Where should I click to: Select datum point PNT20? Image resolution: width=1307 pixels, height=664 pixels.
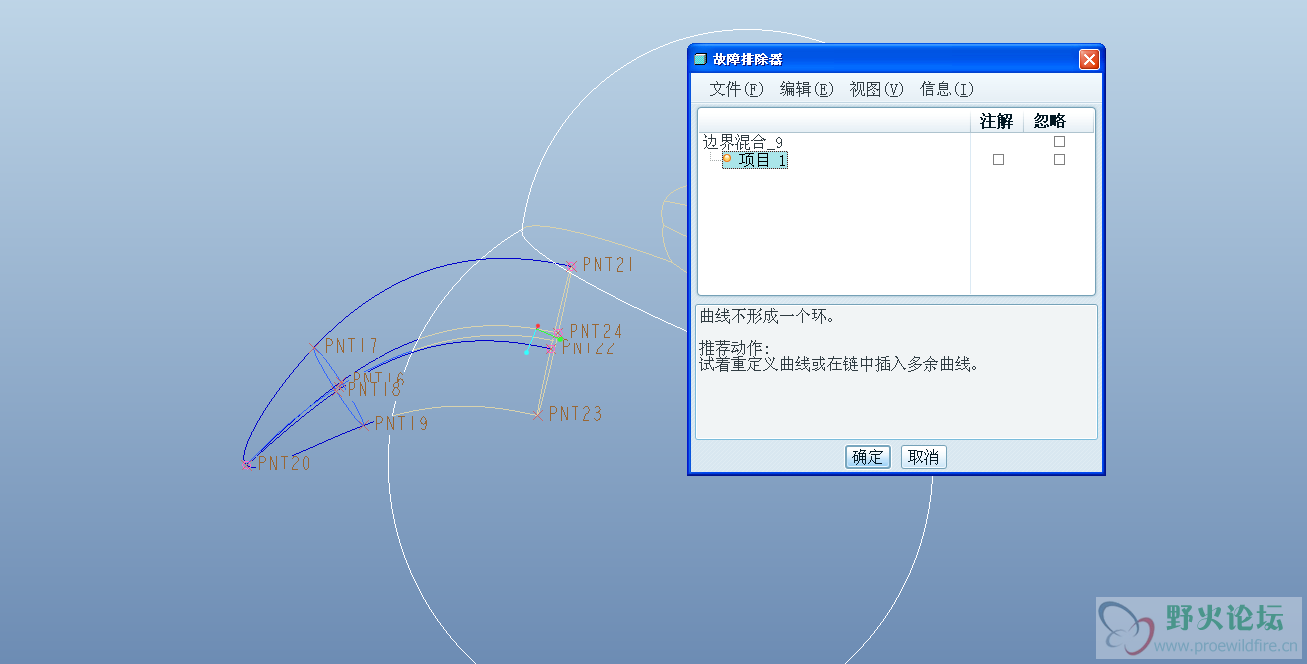point(247,465)
